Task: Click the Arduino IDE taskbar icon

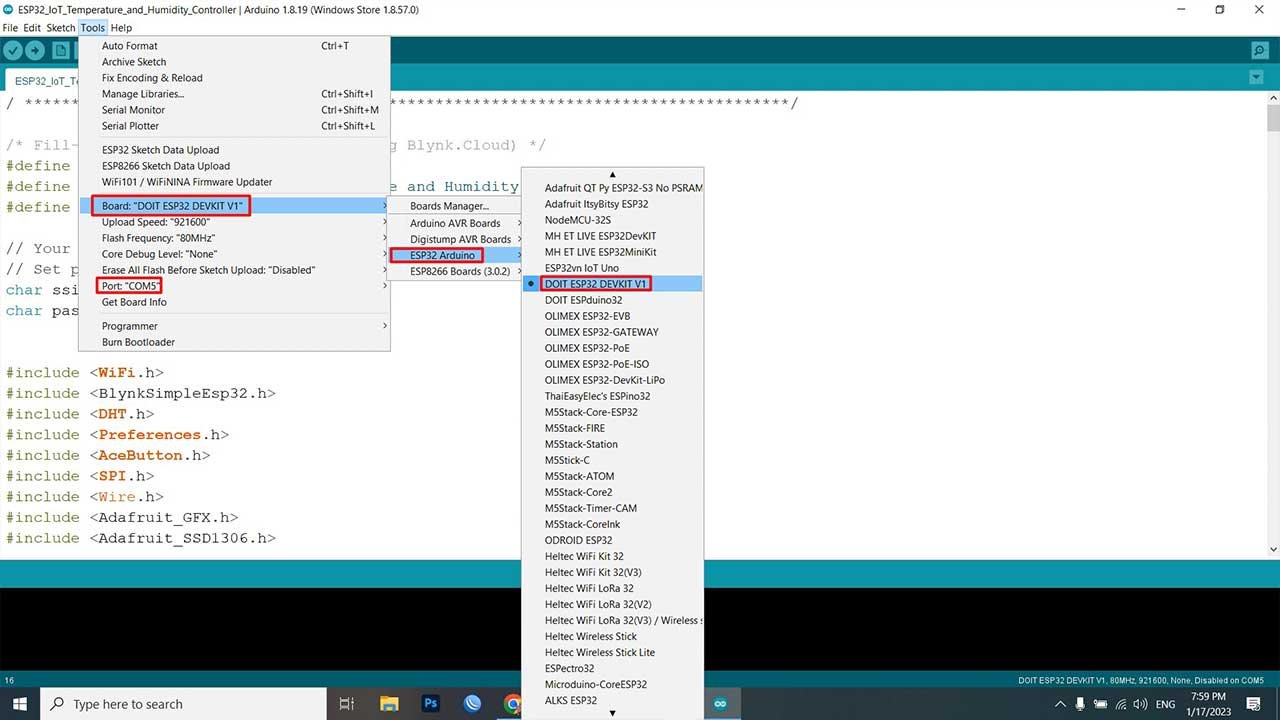Action: click(718, 704)
